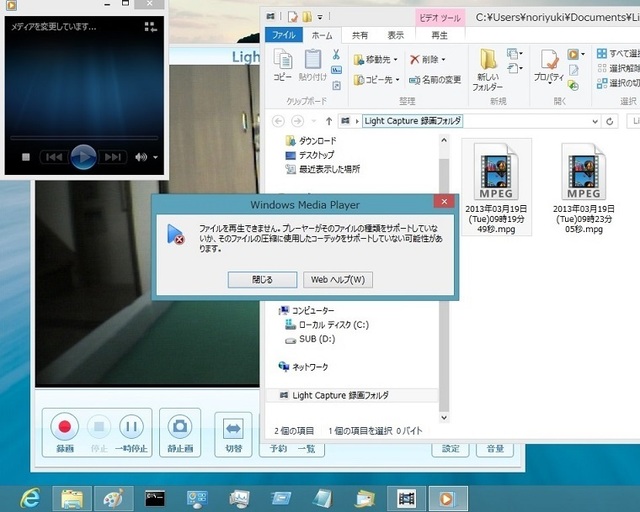Open the Easy access dropdown
This screenshot has width=640, height=512.
[x=515, y=68]
